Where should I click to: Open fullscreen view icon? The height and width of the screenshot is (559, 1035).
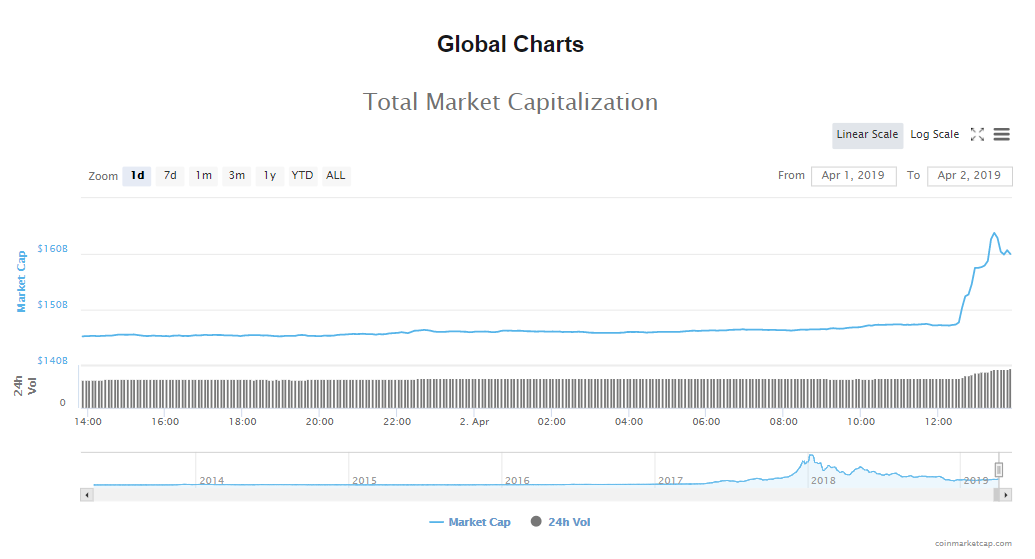click(x=977, y=135)
